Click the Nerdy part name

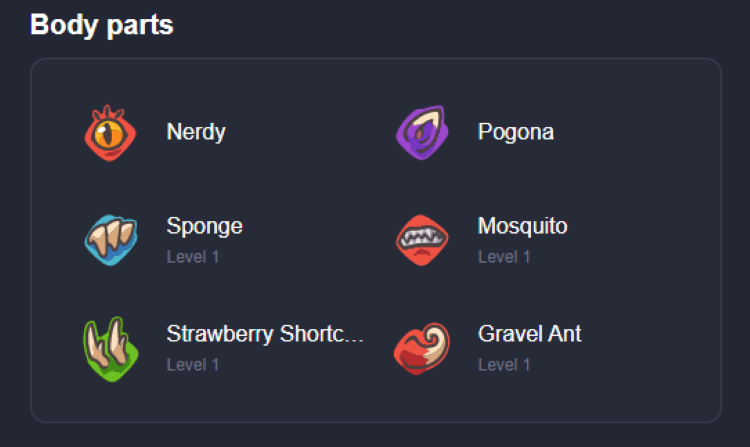click(196, 132)
